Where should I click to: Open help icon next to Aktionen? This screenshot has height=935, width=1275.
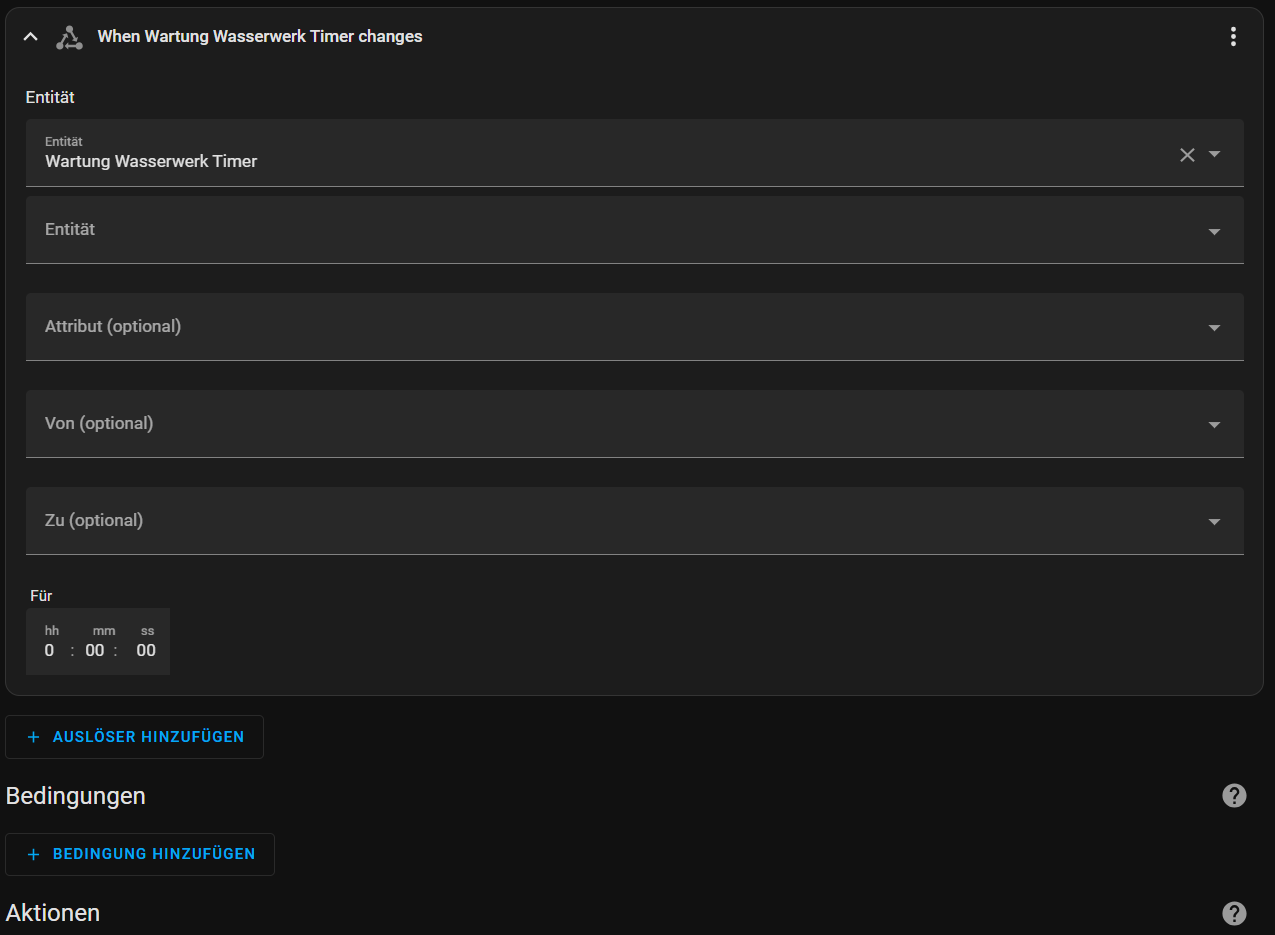pos(1234,913)
